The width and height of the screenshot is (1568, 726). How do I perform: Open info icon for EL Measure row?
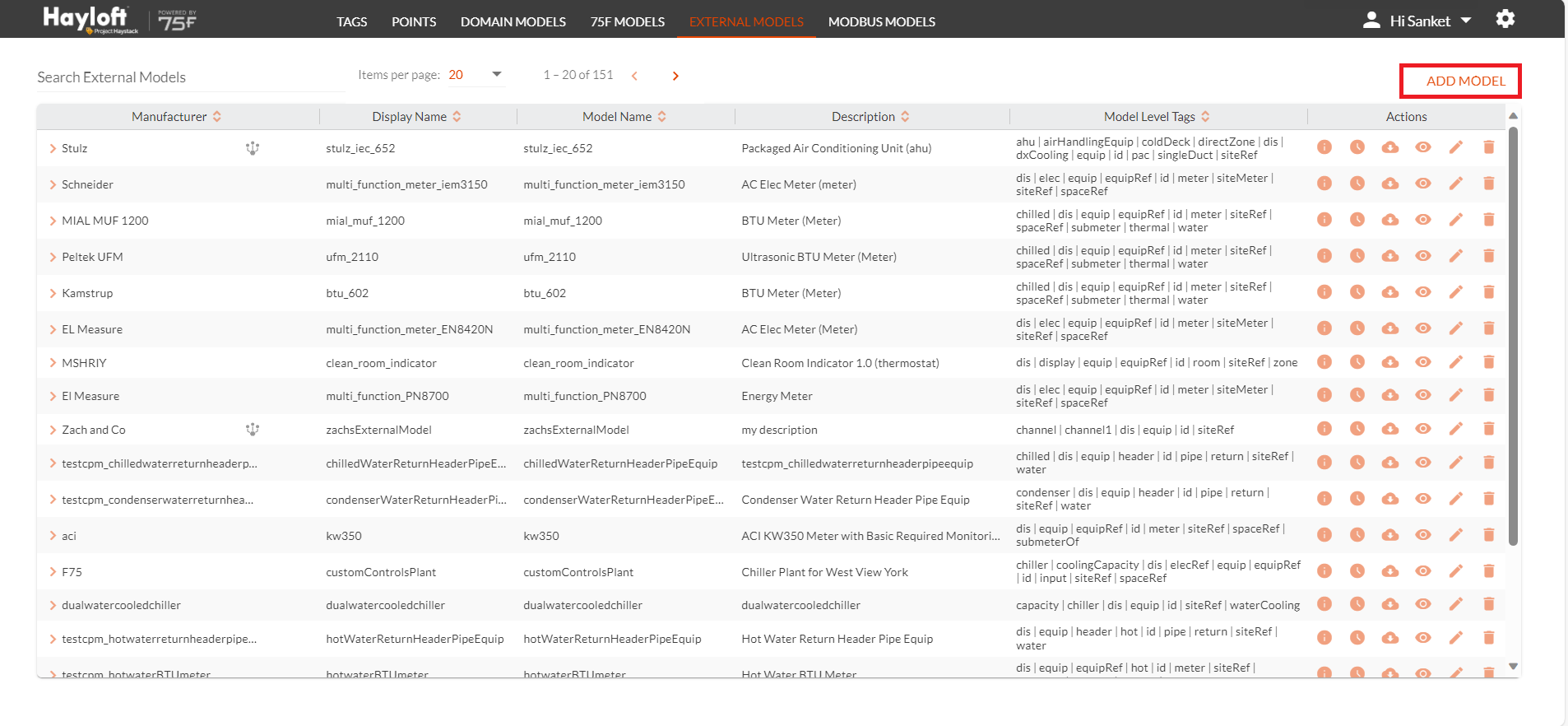coord(1324,328)
